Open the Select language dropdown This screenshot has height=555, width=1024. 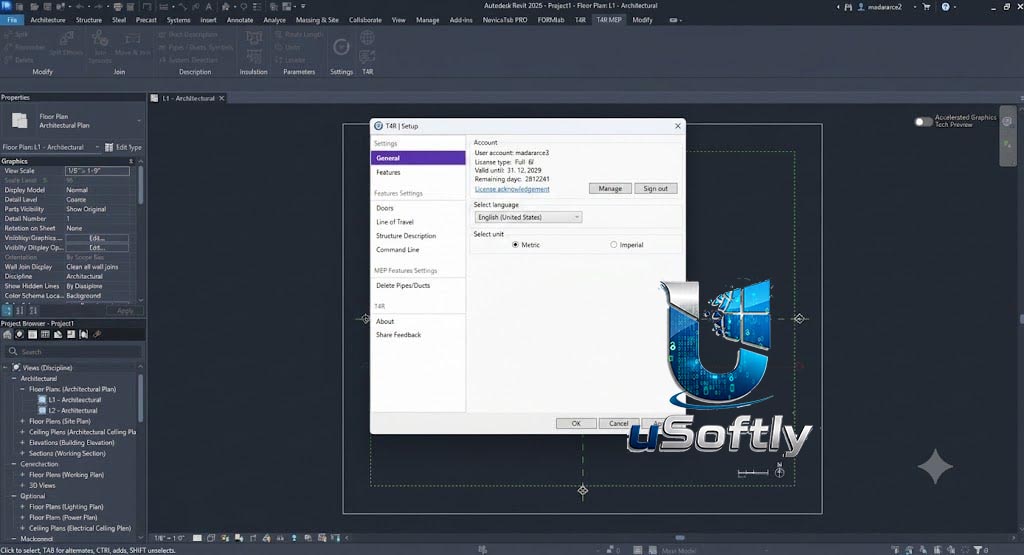click(x=528, y=217)
